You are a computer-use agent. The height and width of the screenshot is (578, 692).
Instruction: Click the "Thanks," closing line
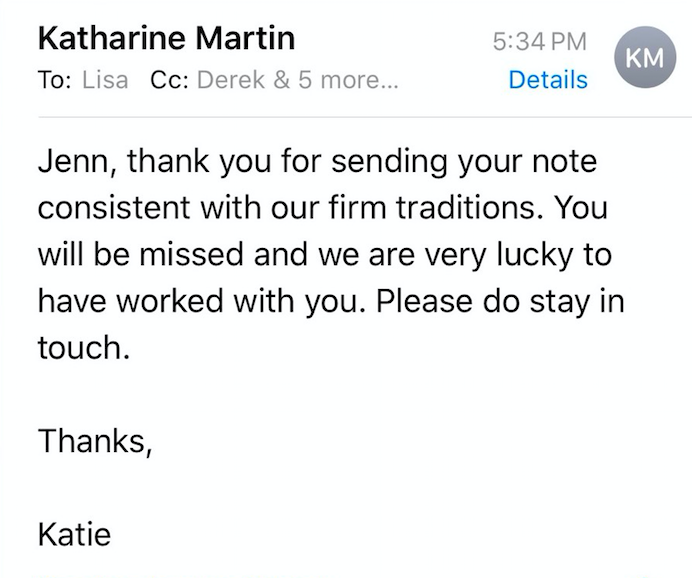(95, 440)
